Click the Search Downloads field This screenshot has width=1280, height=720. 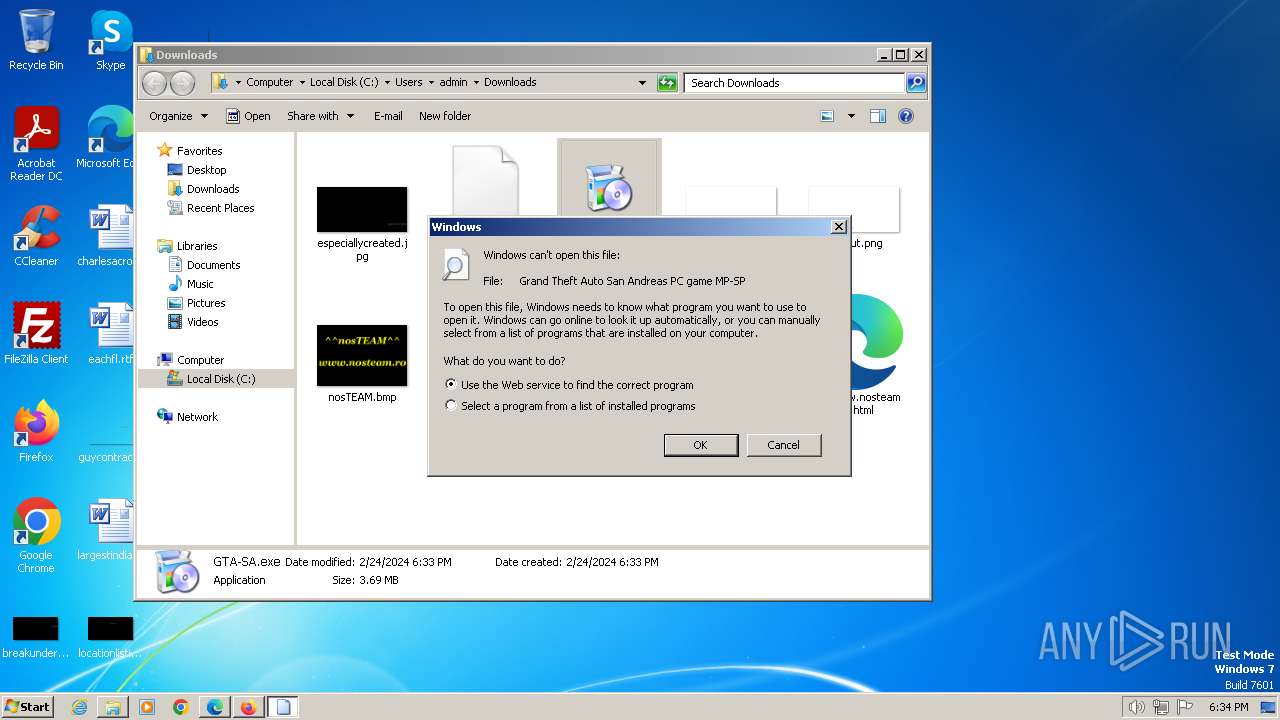[795, 83]
